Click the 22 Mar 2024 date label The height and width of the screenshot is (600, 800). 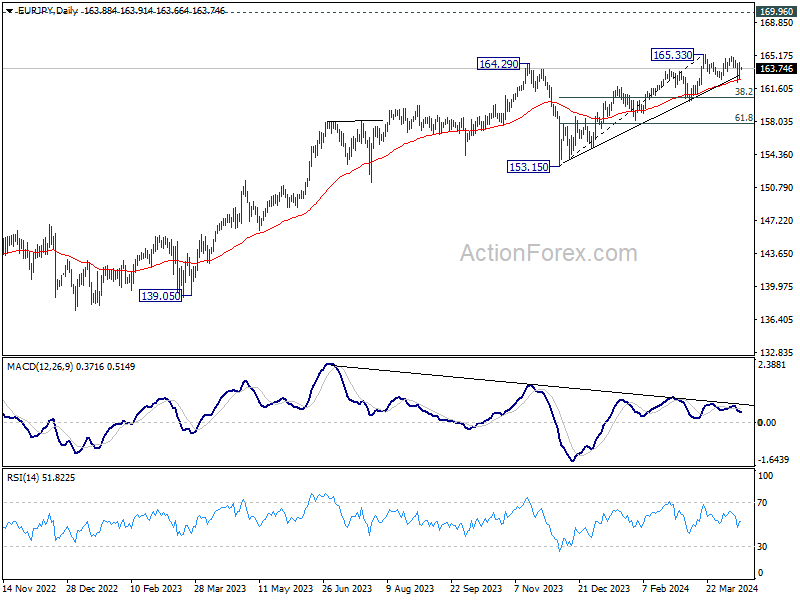point(732,588)
